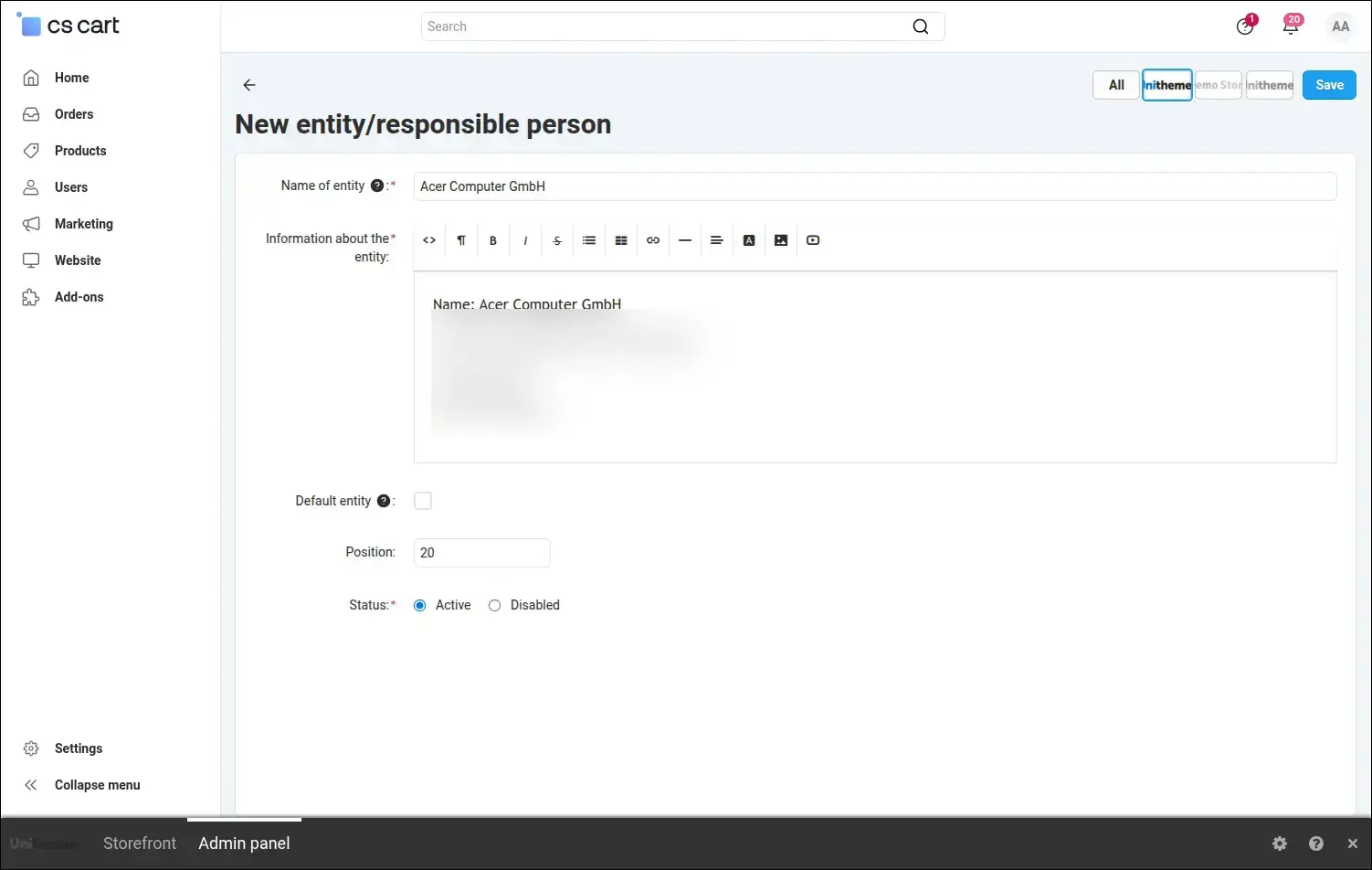
Task: Click the search magnifier icon
Action: [x=921, y=27]
